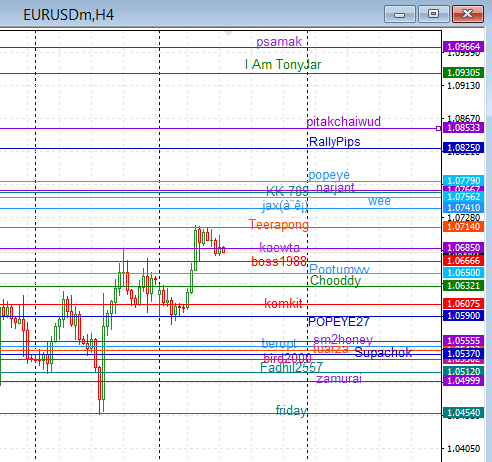Click the chart shift triangle marker
492x462 pixels.
(228, 34)
